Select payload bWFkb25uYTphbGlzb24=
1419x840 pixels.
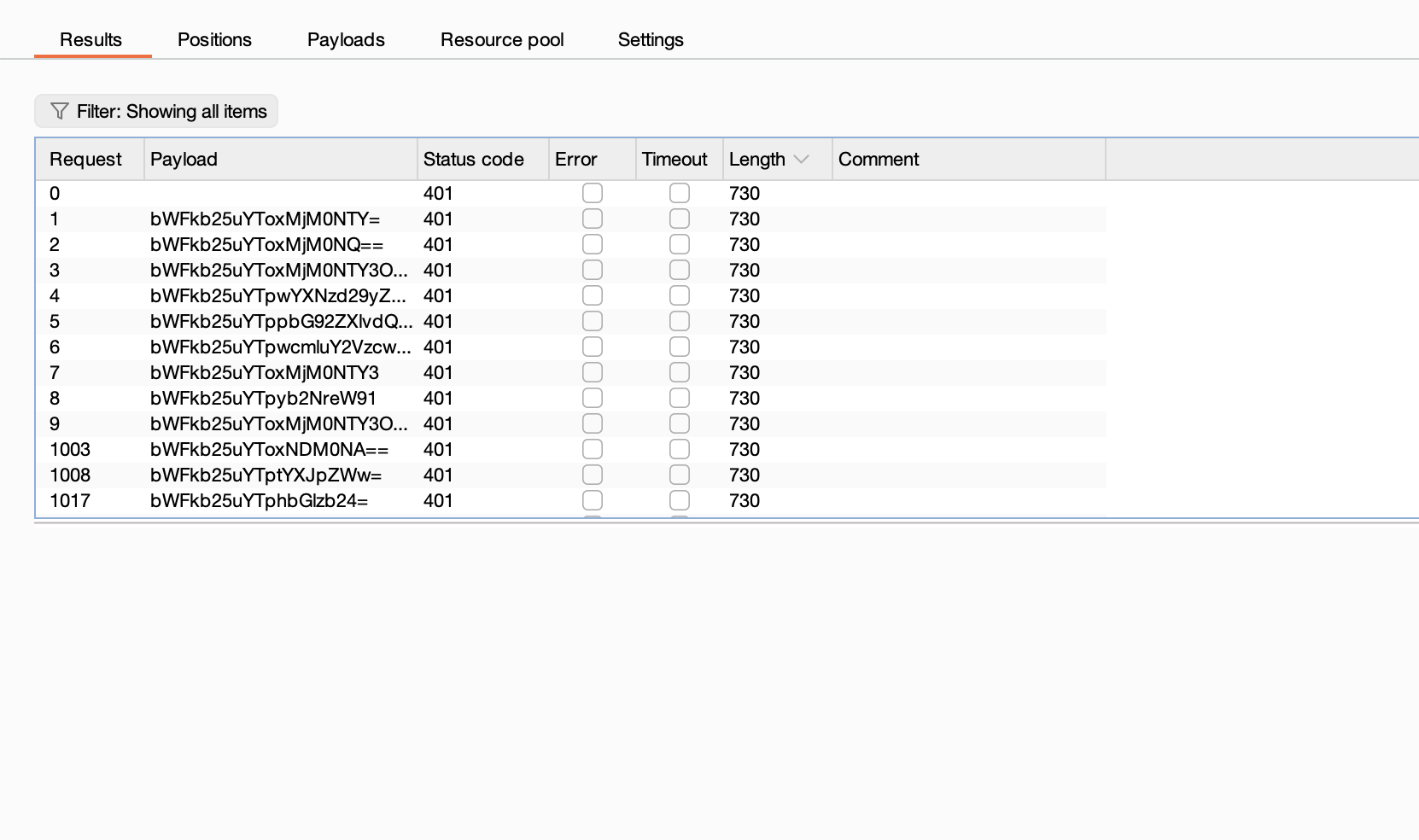pyautogui.click(x=260, y=501)
